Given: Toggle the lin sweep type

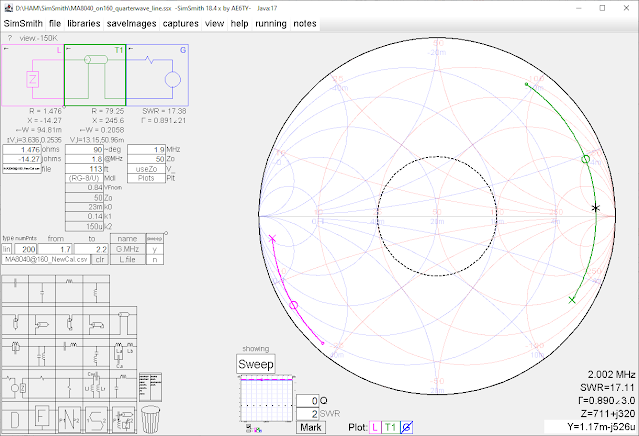Looking at the screenshot, I should pos(7,249).
